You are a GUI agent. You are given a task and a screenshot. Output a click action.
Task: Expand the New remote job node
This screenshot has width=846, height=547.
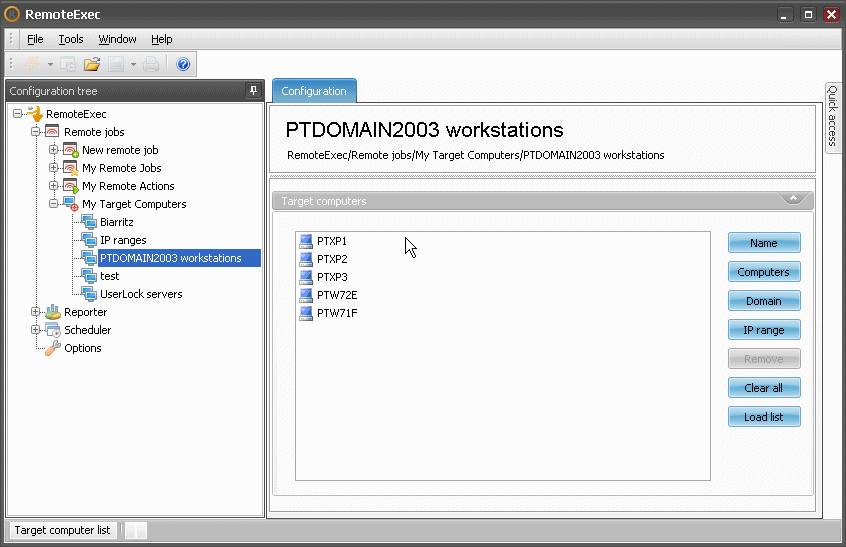[x=53, y=149]
